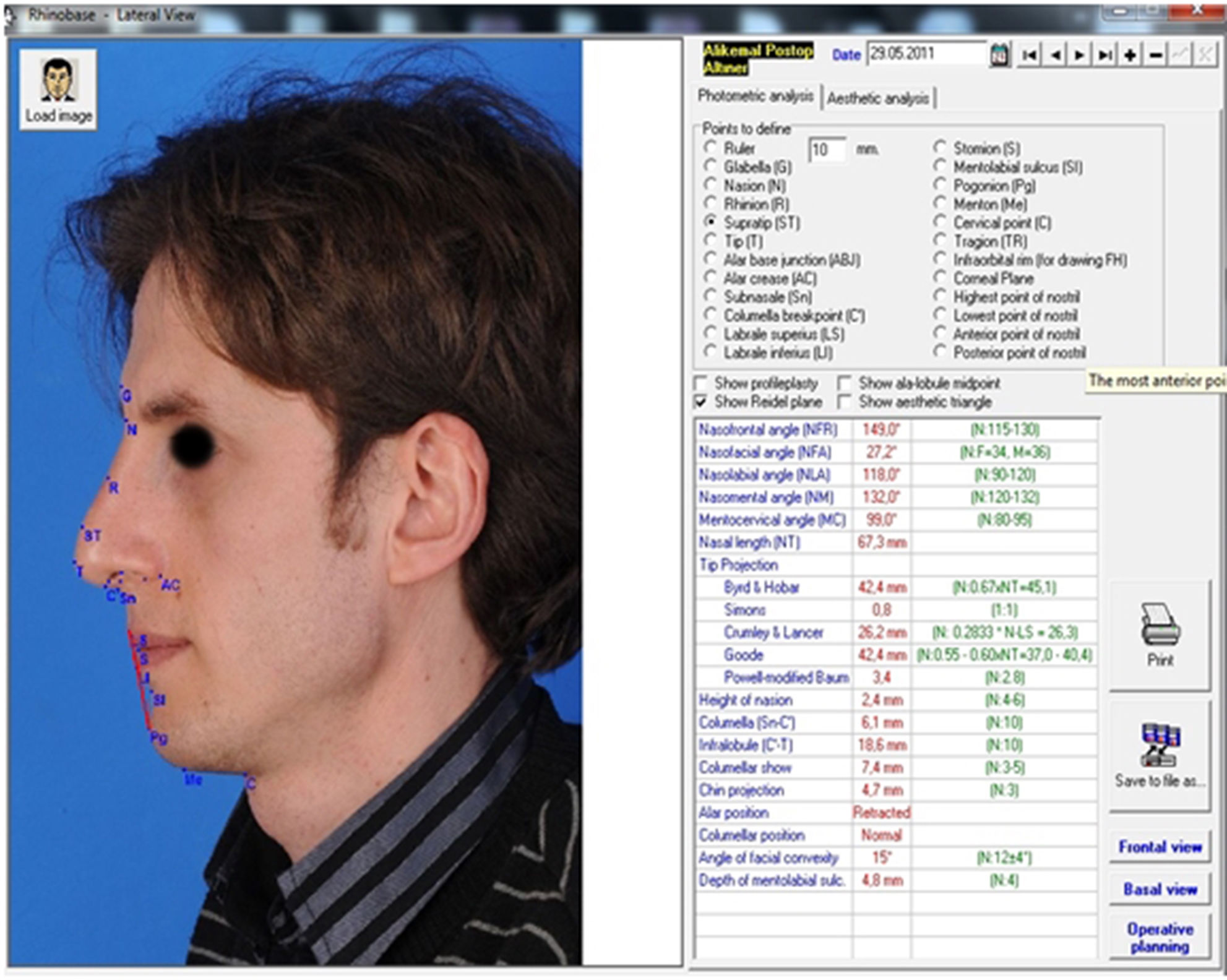Uncheck Show Reidel plane checkbox
This screenshot has width=1227, height=980.
(701, 402)
